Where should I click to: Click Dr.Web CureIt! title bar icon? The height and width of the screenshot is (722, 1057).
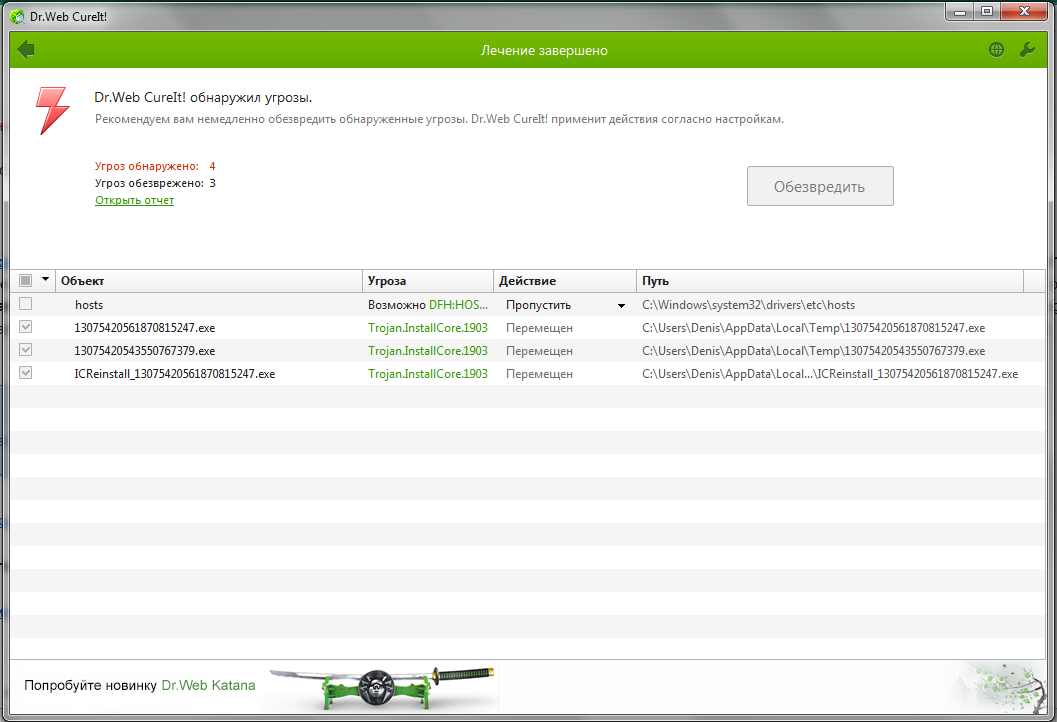pyautogui.click(x=18, y=16)
